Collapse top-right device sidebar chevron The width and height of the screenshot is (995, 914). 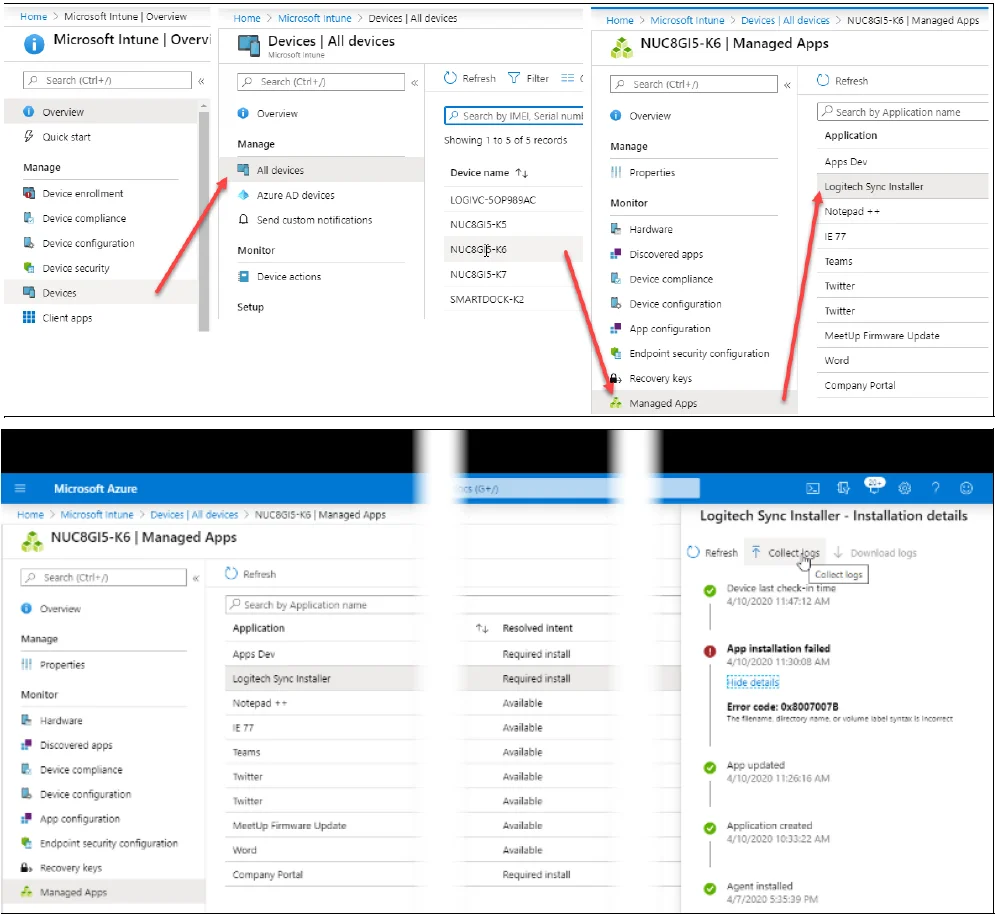[x=787, y=85]
